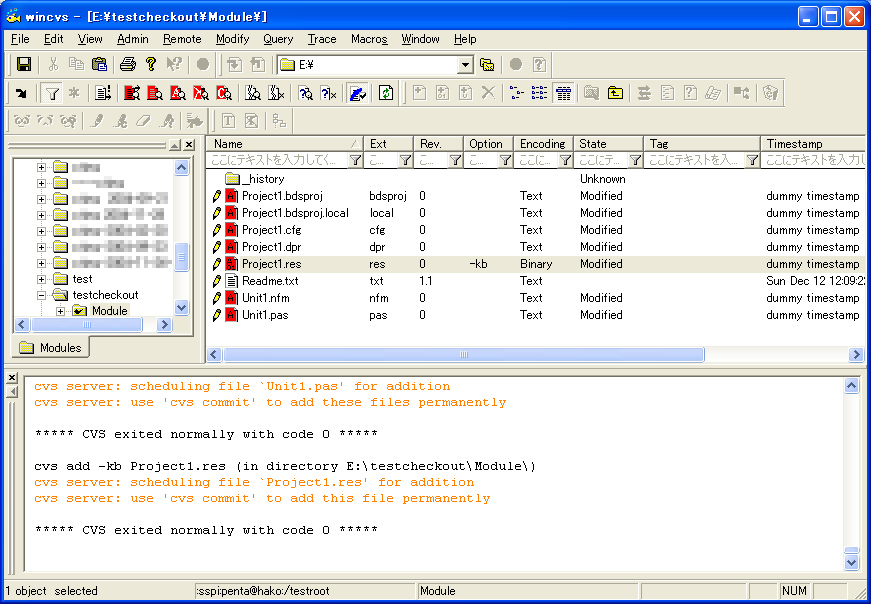Collapse the testcheckout folder
Viewport: 871px width, 604px height.
pyautogui.click(x=41, y=295)
